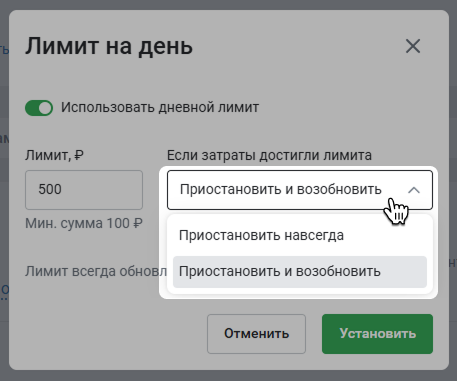Screen dimensions: 457x381
Task: Click the Приостановить и возобновить combo box
Action: tap(300, 190)
